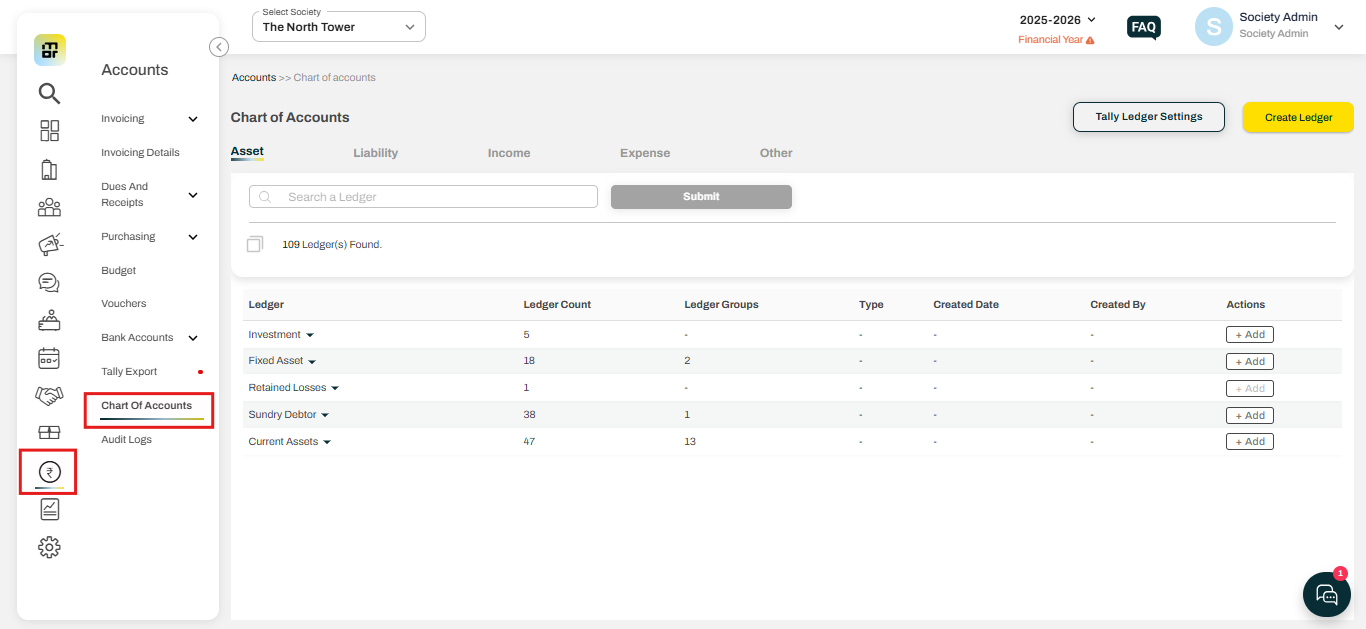Switch to the Asset tab
1366x629 pixels.
(247, 152)
